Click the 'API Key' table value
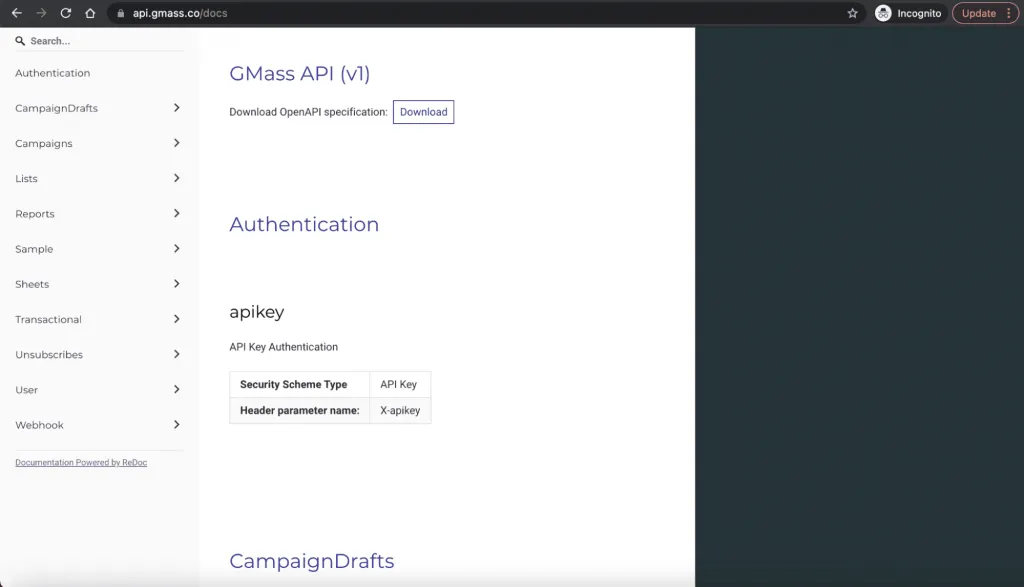 click(x=398, y=385)
